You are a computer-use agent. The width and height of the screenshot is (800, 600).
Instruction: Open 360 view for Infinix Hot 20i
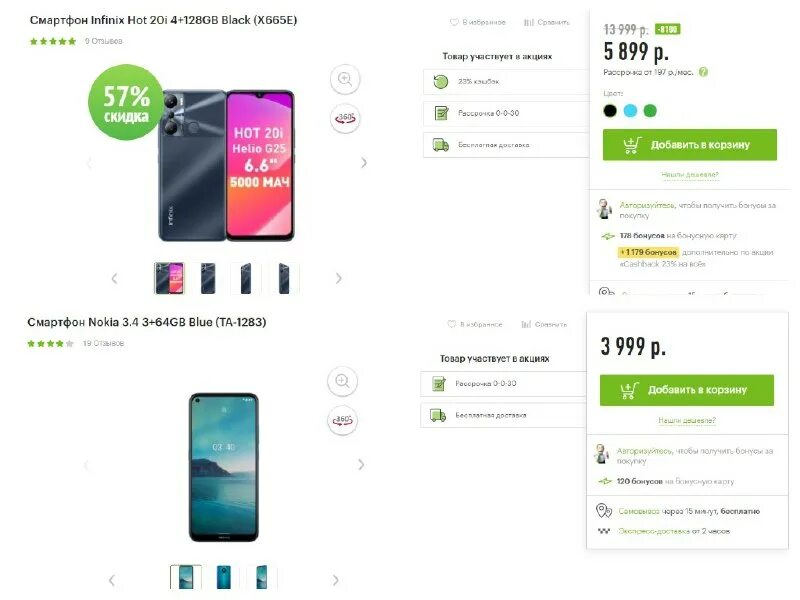click(x=345, y=118)
